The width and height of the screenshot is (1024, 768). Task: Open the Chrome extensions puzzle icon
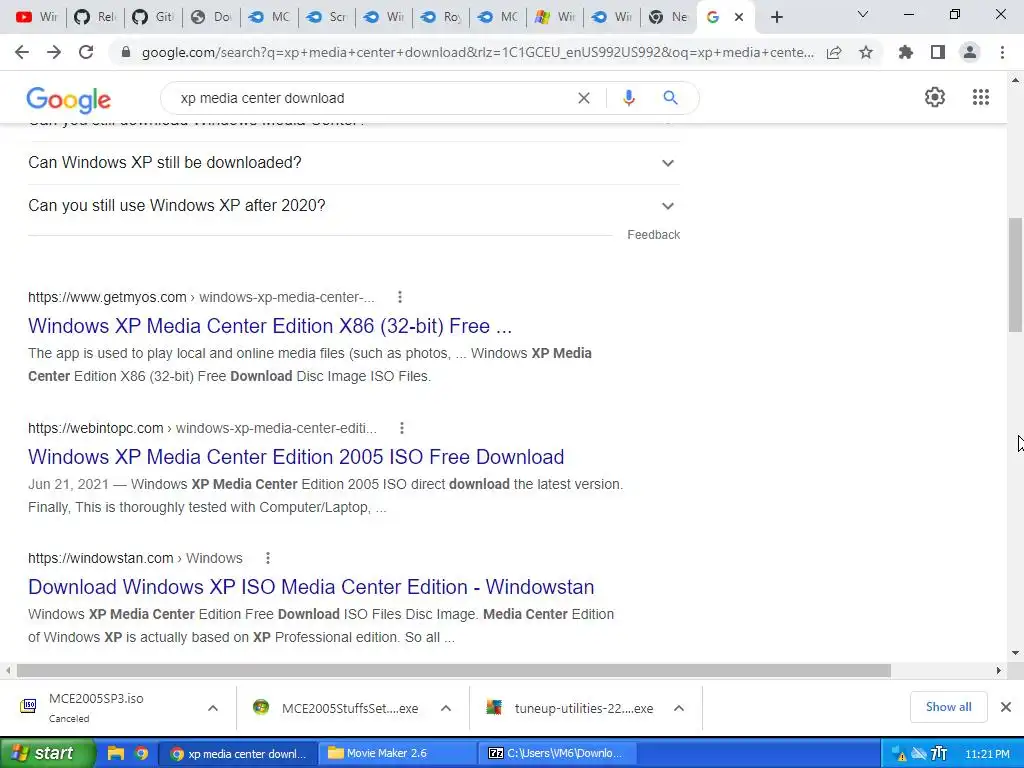[906, 52]
